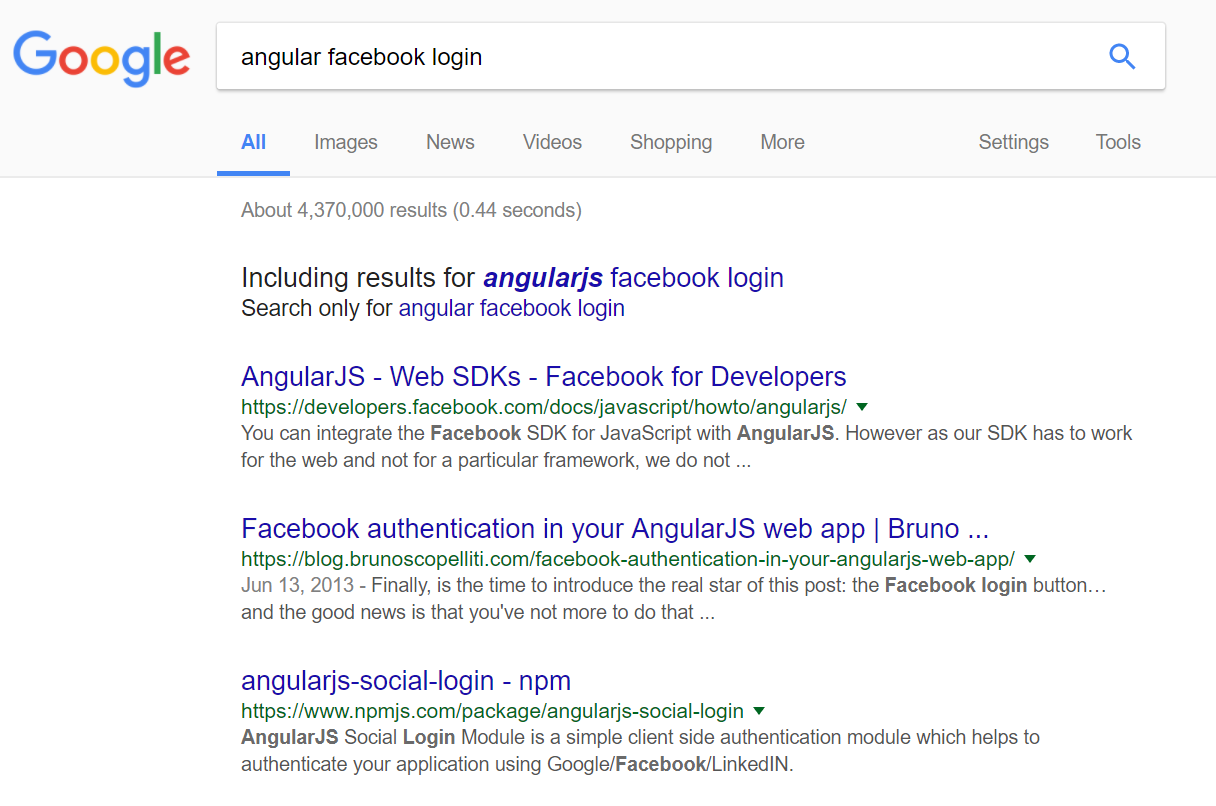Search only for angular facebook login
1216x806 pixels.
point(511,308)
